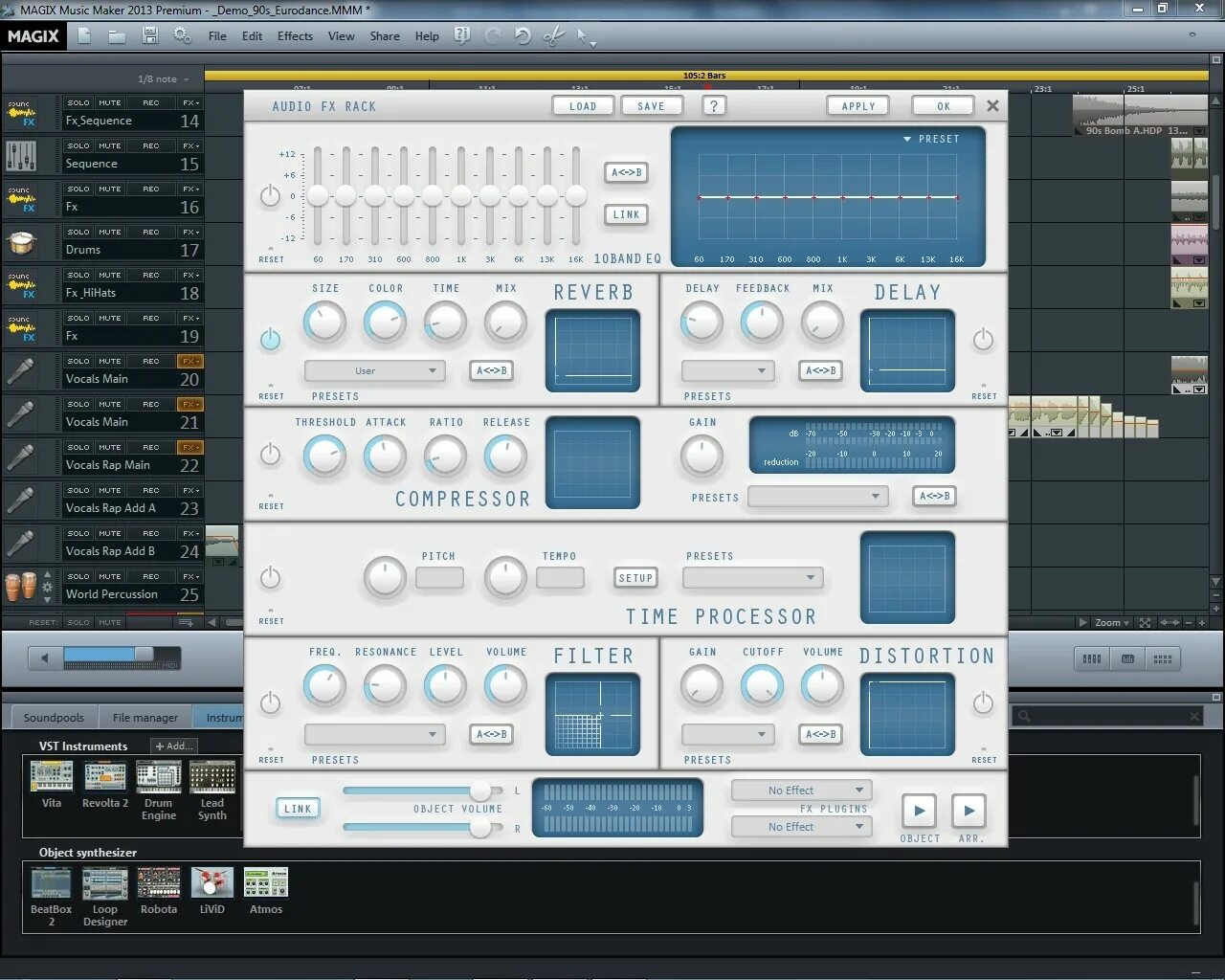Open the second No Effect plugin dropdown
Viewport: 1225px width, 980px height.
pyautogui.click(x=801, y=827)
